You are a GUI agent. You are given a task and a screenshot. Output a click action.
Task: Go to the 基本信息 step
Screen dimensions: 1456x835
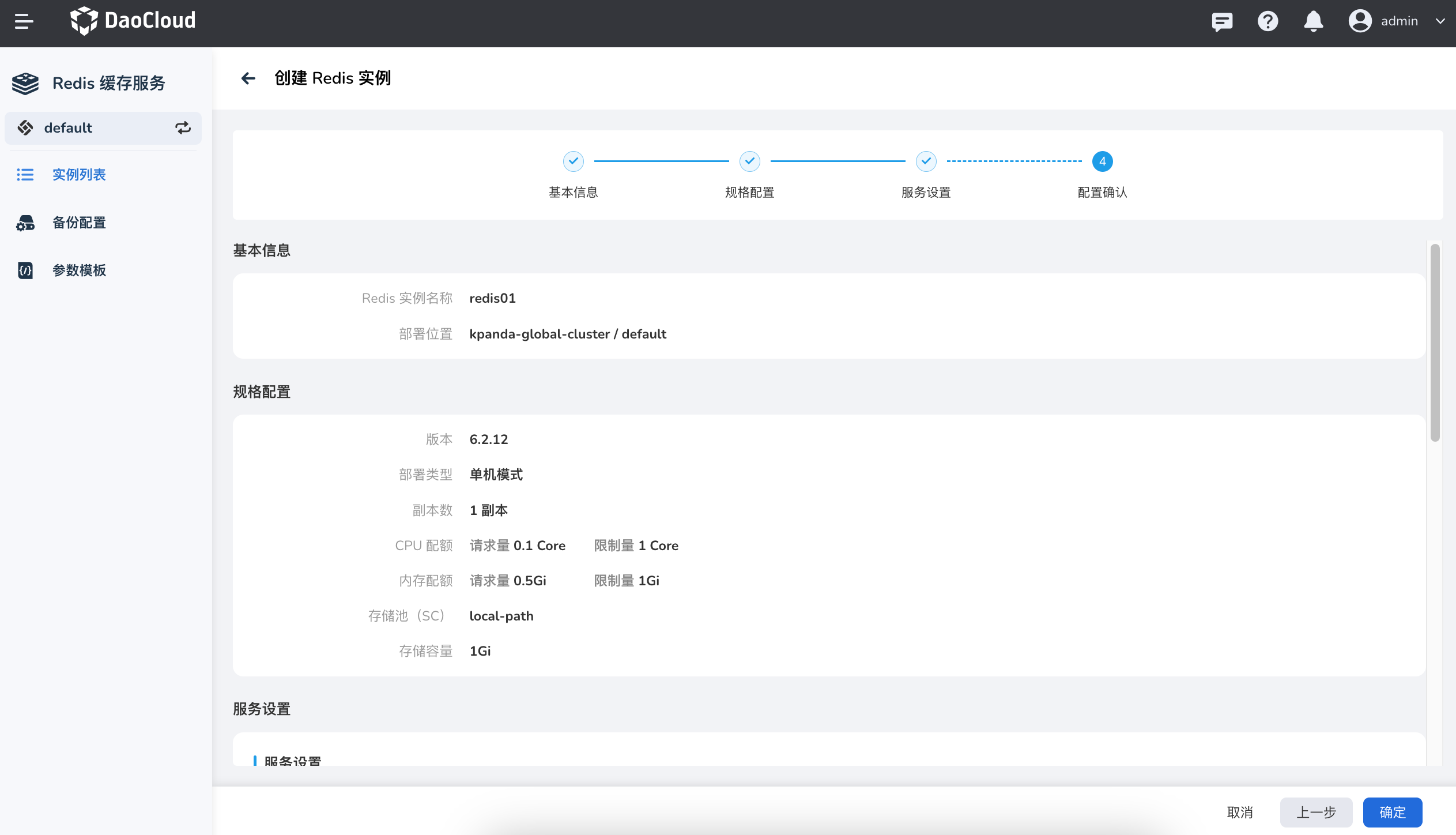[573, 161]
